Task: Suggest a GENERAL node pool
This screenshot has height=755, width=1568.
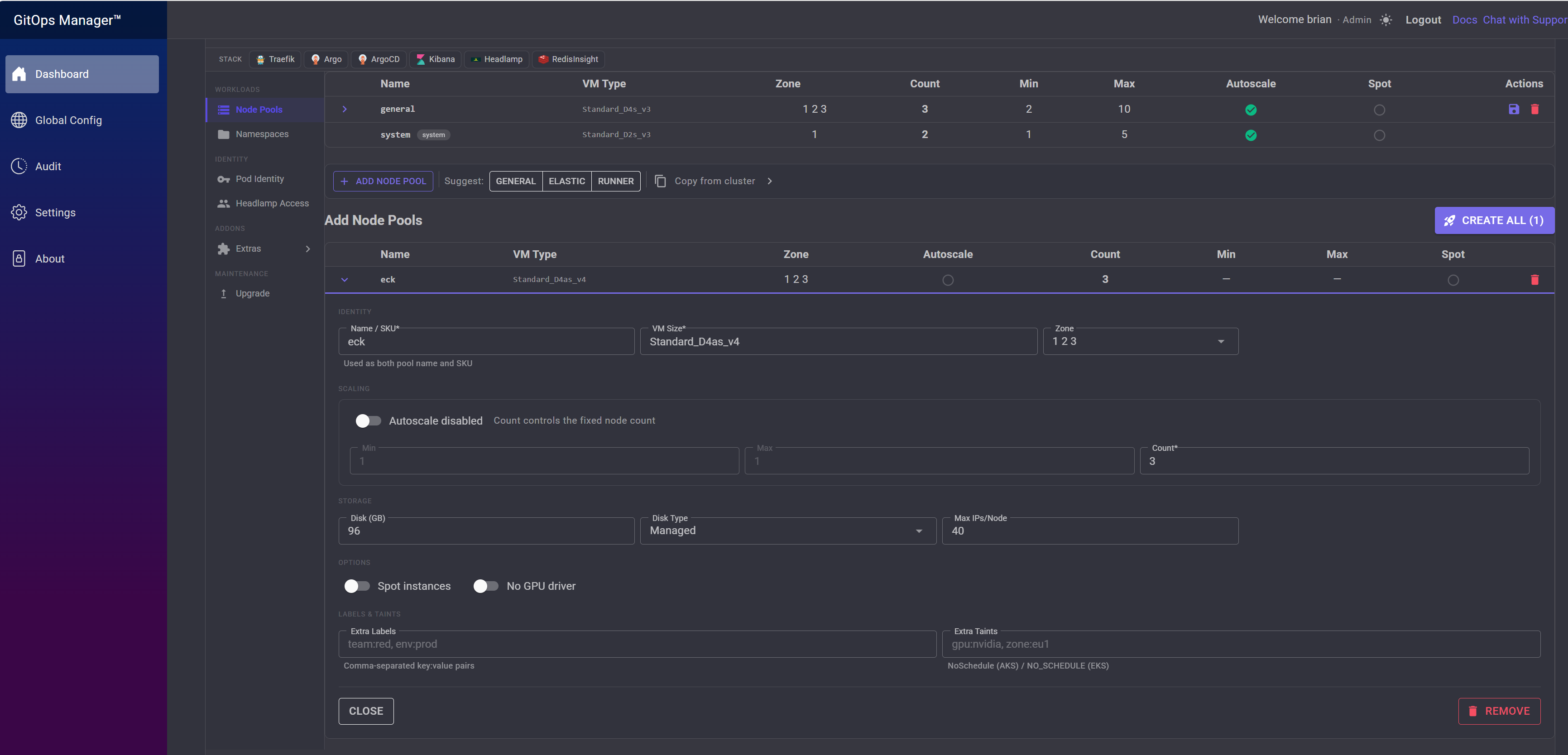Action: (516, 181)
